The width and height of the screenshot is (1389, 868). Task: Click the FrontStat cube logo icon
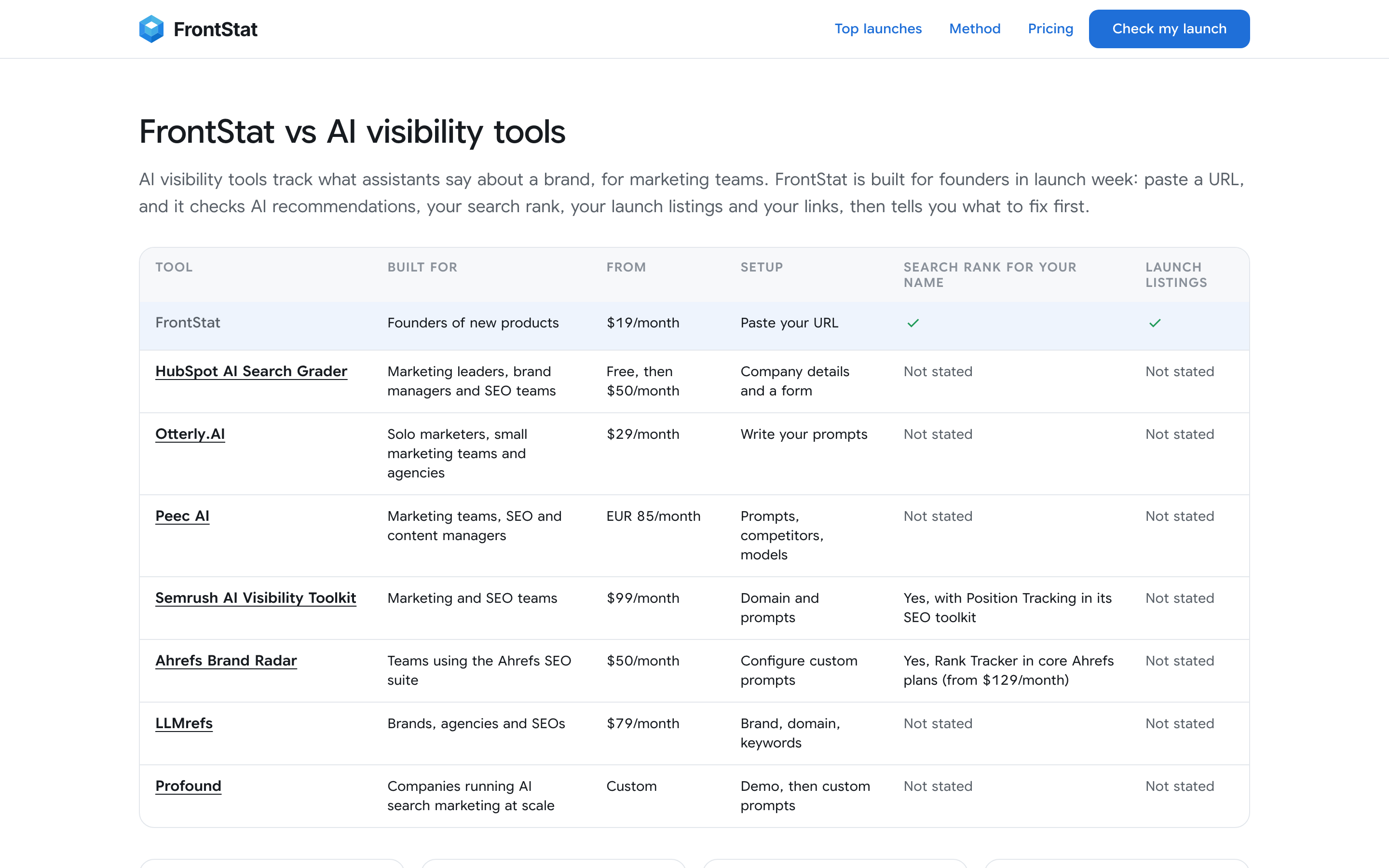point(151,29)
